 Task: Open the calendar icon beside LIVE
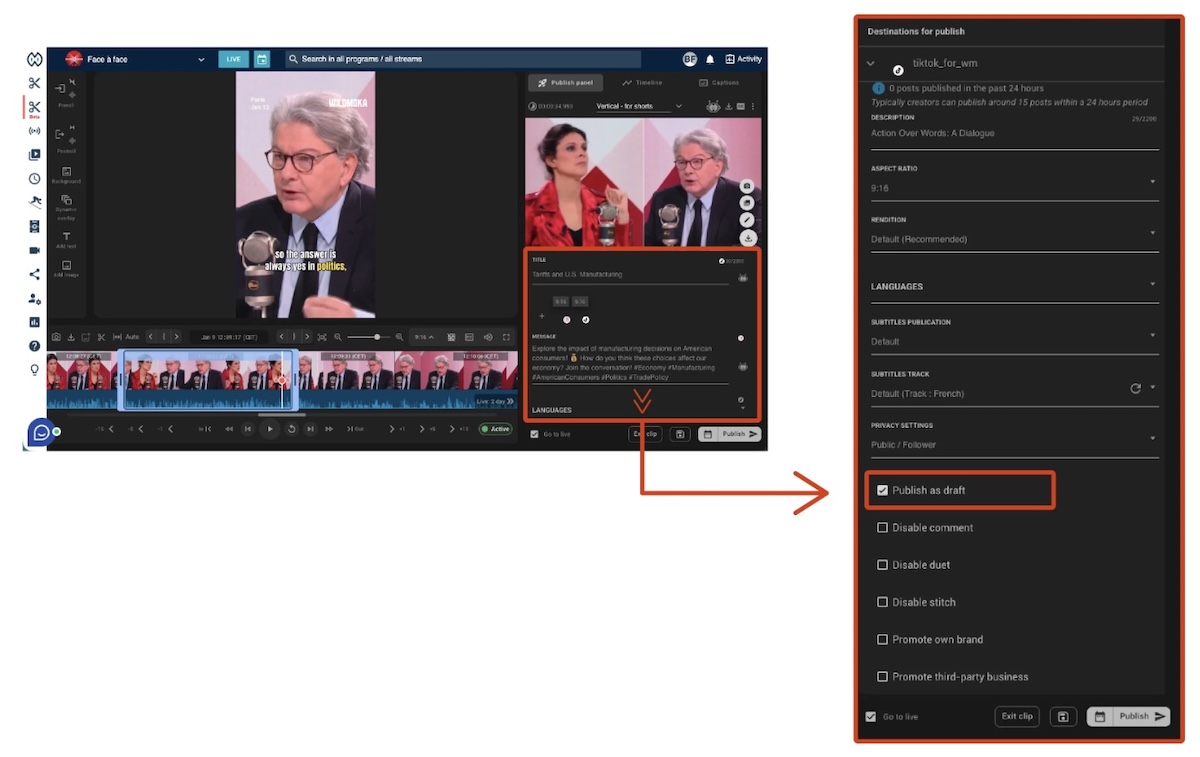pyautogui.click(x=261, y=59)
